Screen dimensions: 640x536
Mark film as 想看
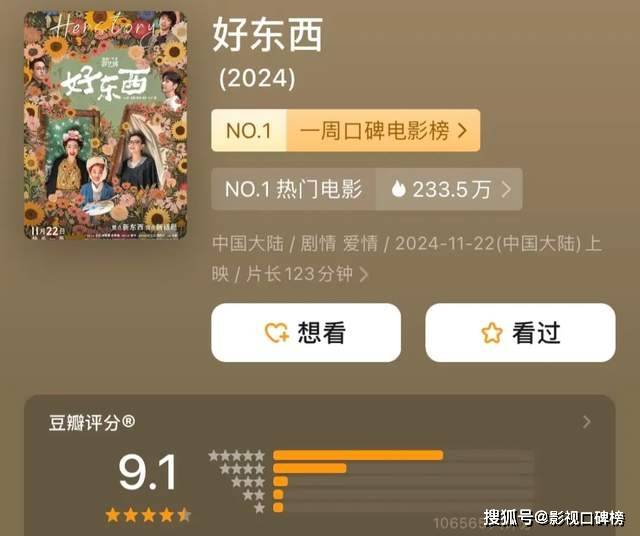click(x=306, y=332)
